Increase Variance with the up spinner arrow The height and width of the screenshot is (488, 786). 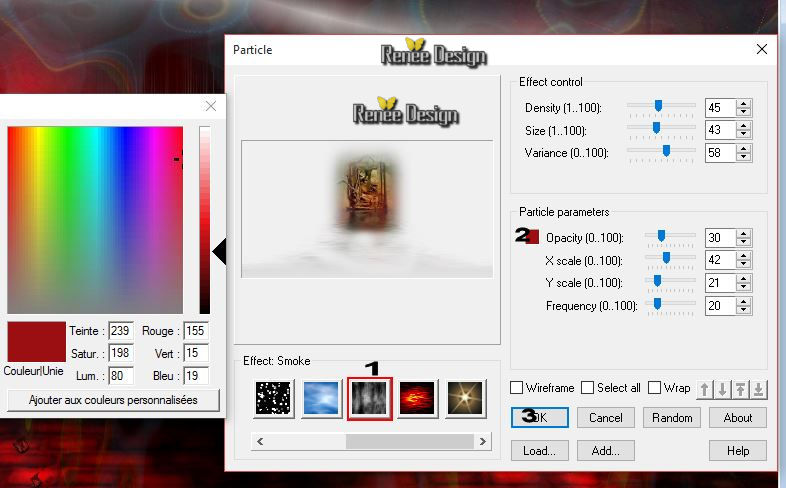coord(744,149)
